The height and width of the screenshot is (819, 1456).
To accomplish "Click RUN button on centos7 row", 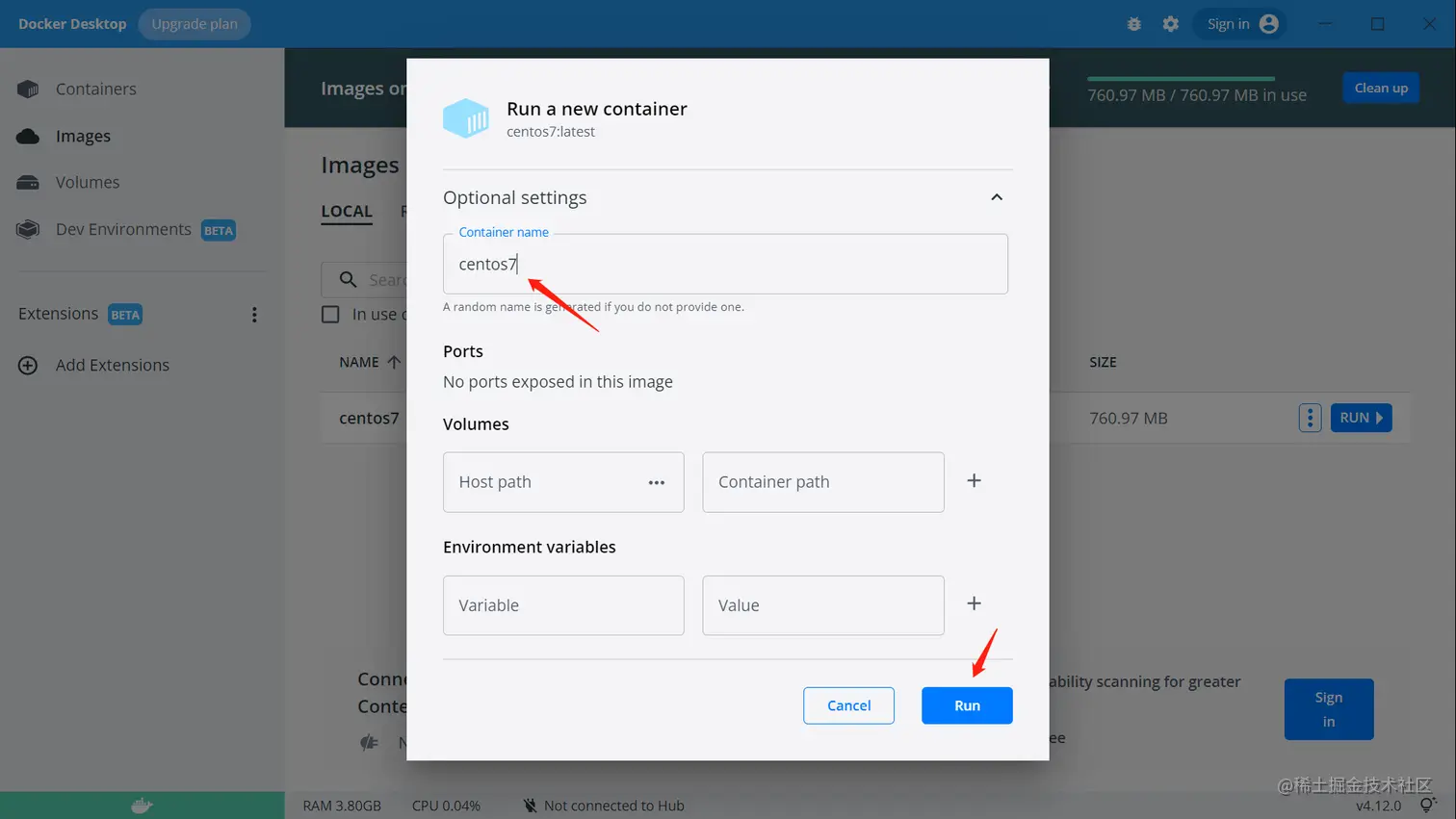I will point(1361,418).
